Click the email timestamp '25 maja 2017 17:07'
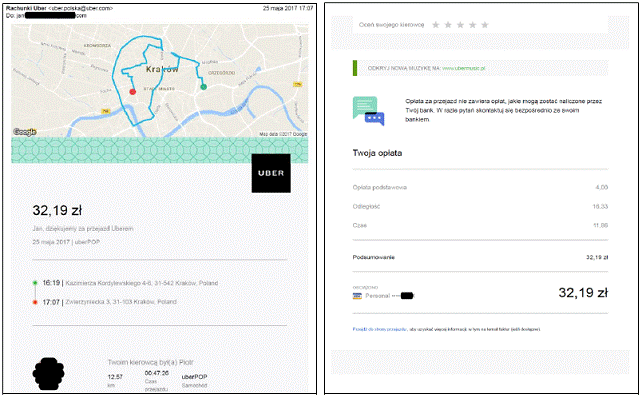The image size is (642, 398). [288, 8]
